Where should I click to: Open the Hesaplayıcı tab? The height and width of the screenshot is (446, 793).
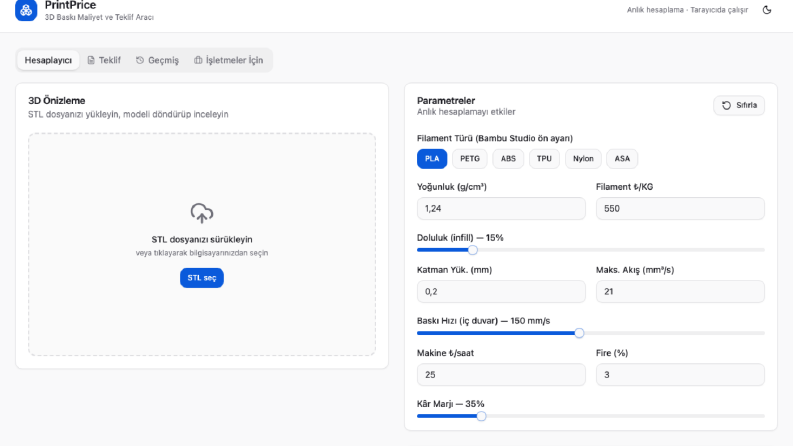tap(48, 60)
